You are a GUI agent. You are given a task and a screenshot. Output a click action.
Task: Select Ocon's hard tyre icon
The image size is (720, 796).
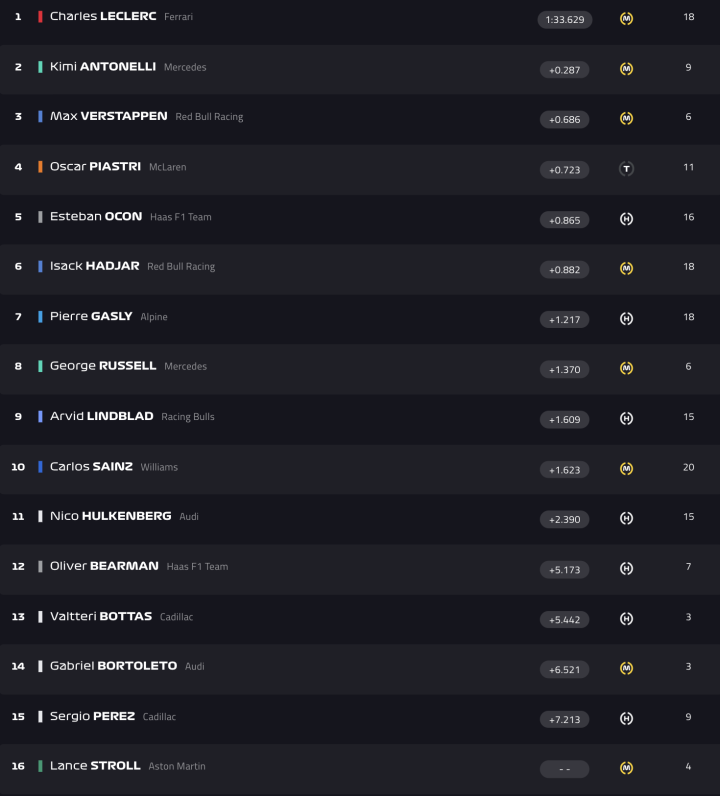[x=626, y=219]
